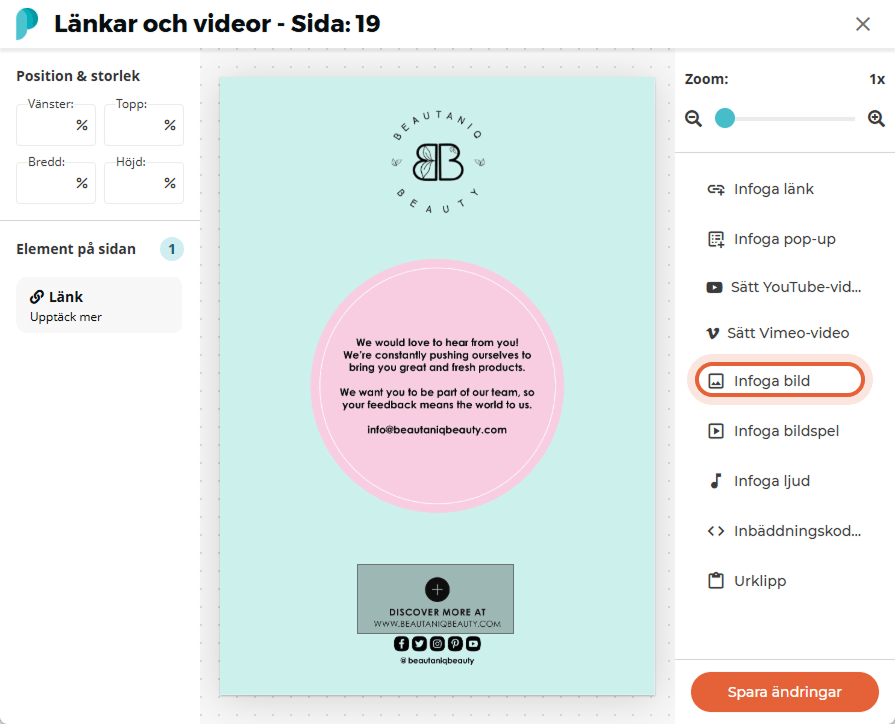Click the plus circle icon on page
Viewport: 895px width, 724px height.
[x=437, y=589]
